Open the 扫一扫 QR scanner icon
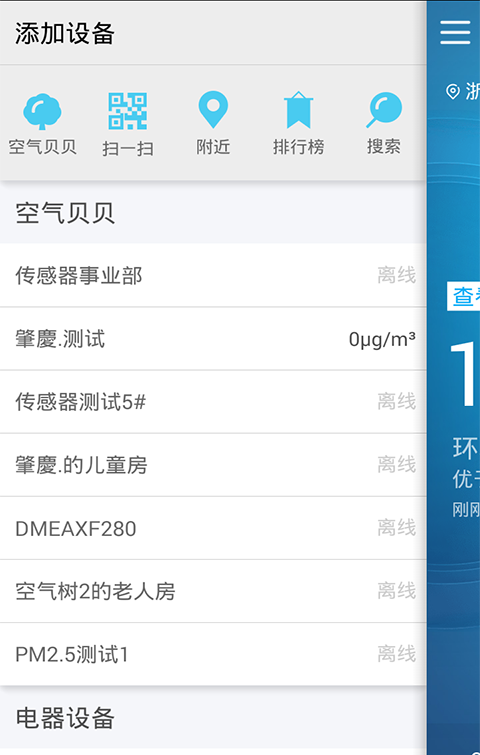The height and width of the screenshot is (755, 480). coord(128,111)
